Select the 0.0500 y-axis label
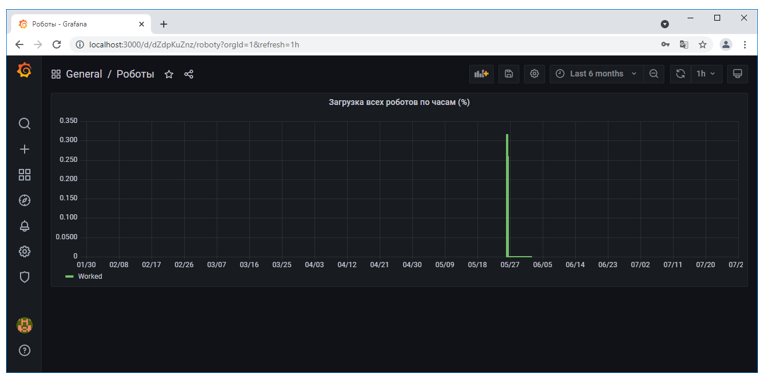Screen dimensions: 769x385 click(66, 236)
